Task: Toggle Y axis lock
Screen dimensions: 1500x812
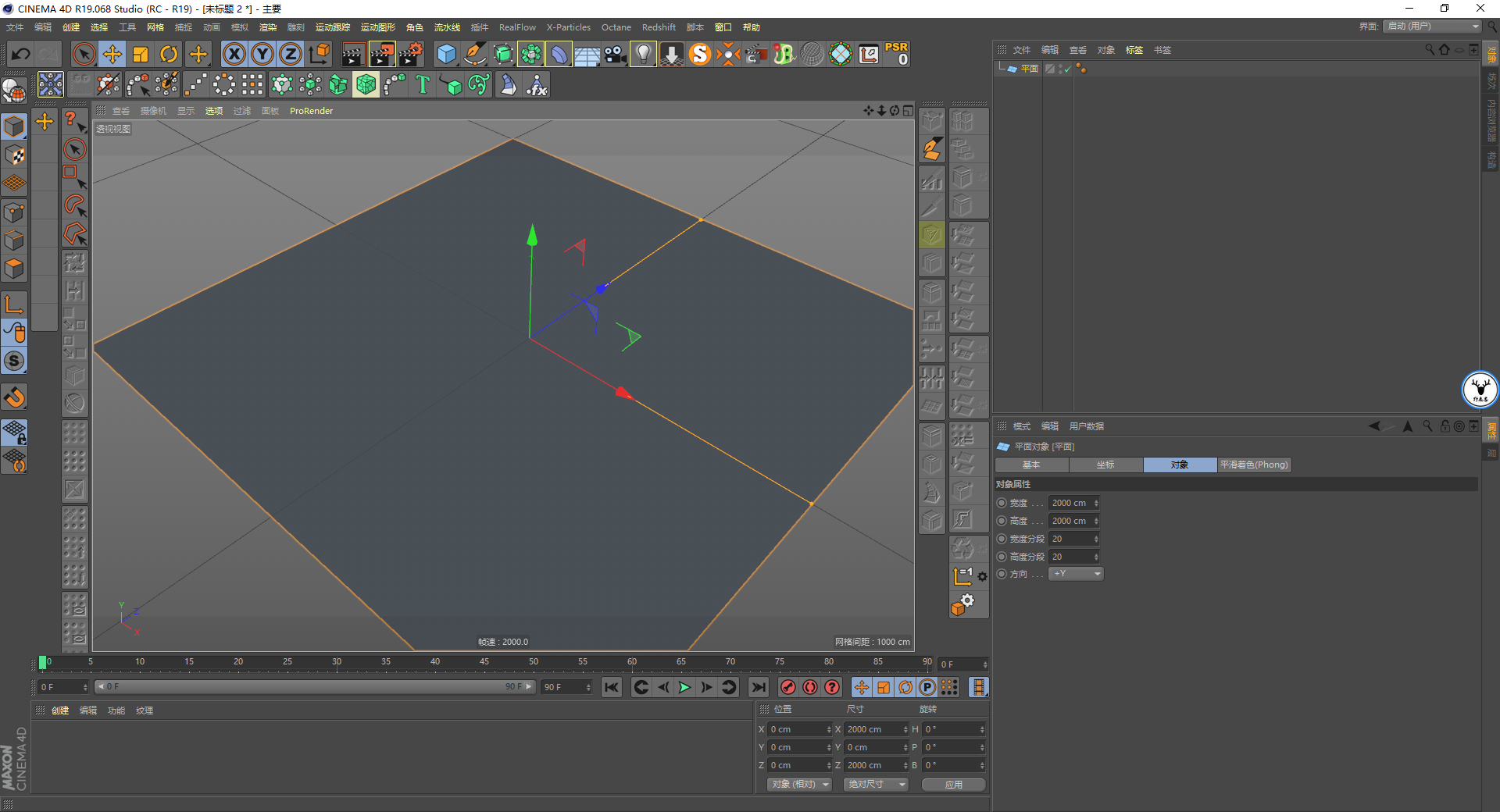Action: pos(262,54)
